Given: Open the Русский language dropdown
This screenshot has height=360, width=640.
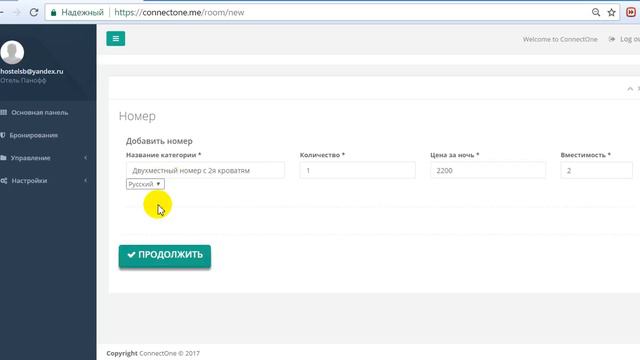Looking at the screenshot, I should click(x=145, y=184).
